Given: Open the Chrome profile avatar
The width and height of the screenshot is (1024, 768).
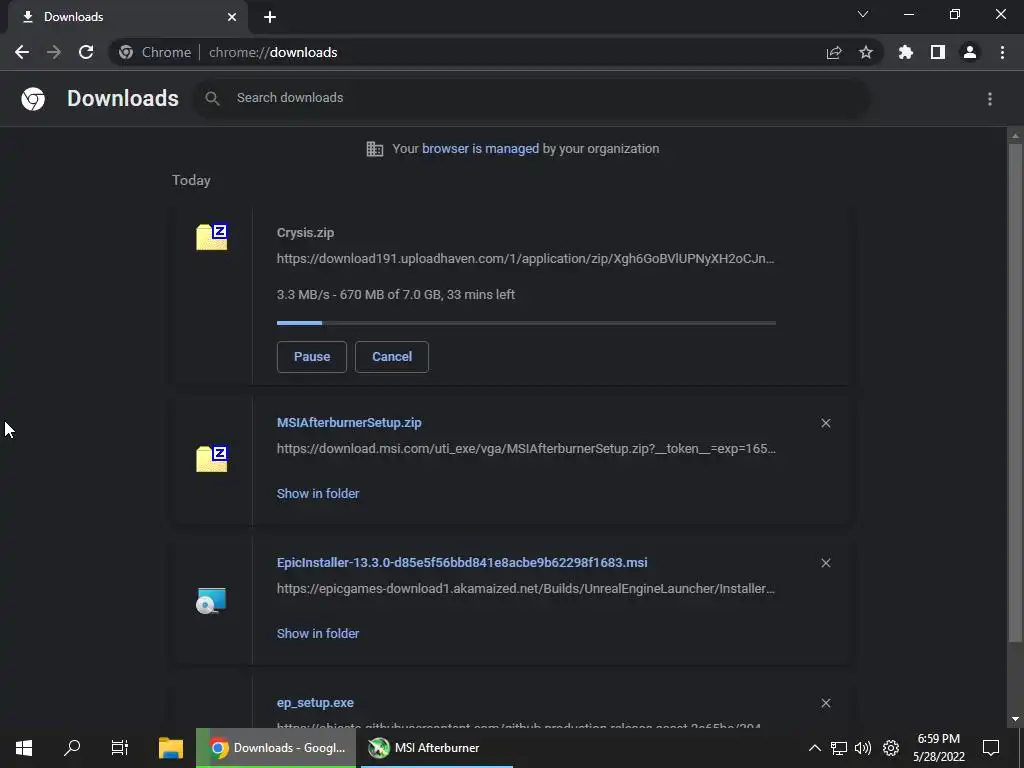Looking at the screenshot, I should click(x=970, y=52).
